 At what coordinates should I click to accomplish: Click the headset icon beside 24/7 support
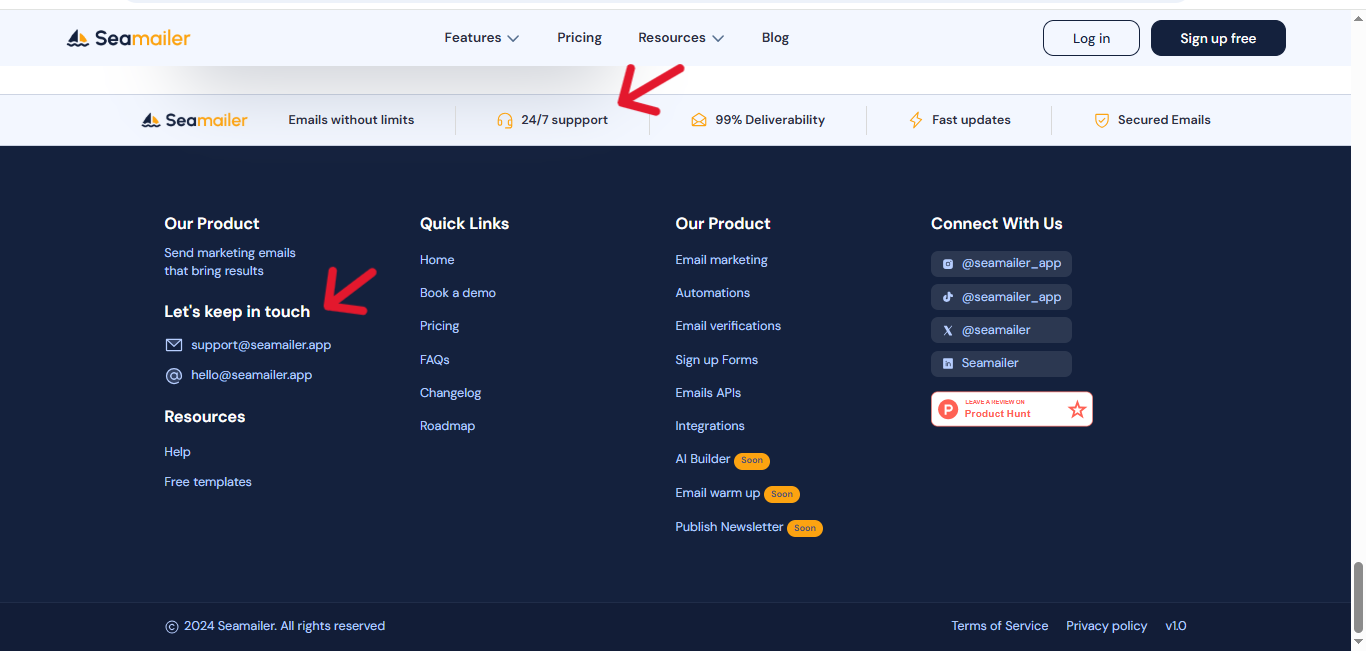point(505,120)
